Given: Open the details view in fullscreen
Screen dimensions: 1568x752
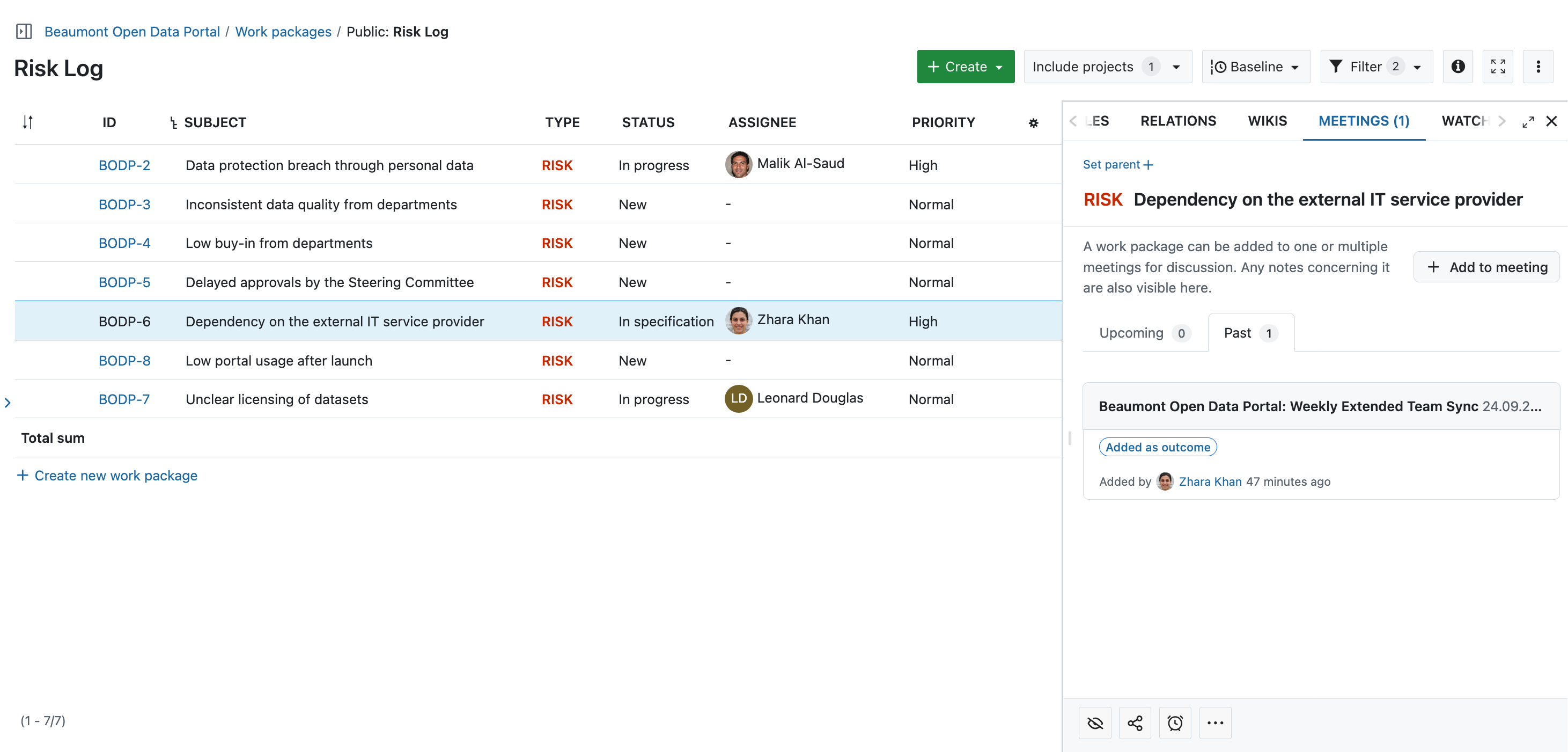Looking at the screenshot, I should [x=1528, y=122].
